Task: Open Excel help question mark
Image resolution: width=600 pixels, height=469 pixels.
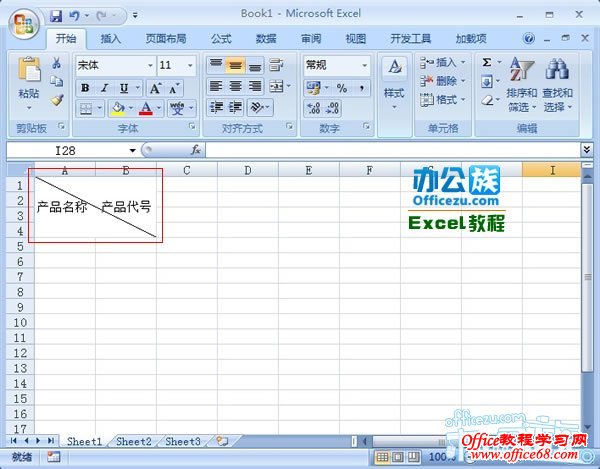Action: [529, 38]
